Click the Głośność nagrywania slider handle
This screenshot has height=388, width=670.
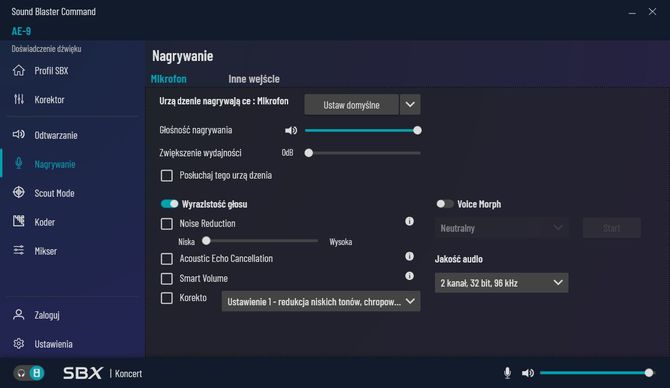coord(417,130)
